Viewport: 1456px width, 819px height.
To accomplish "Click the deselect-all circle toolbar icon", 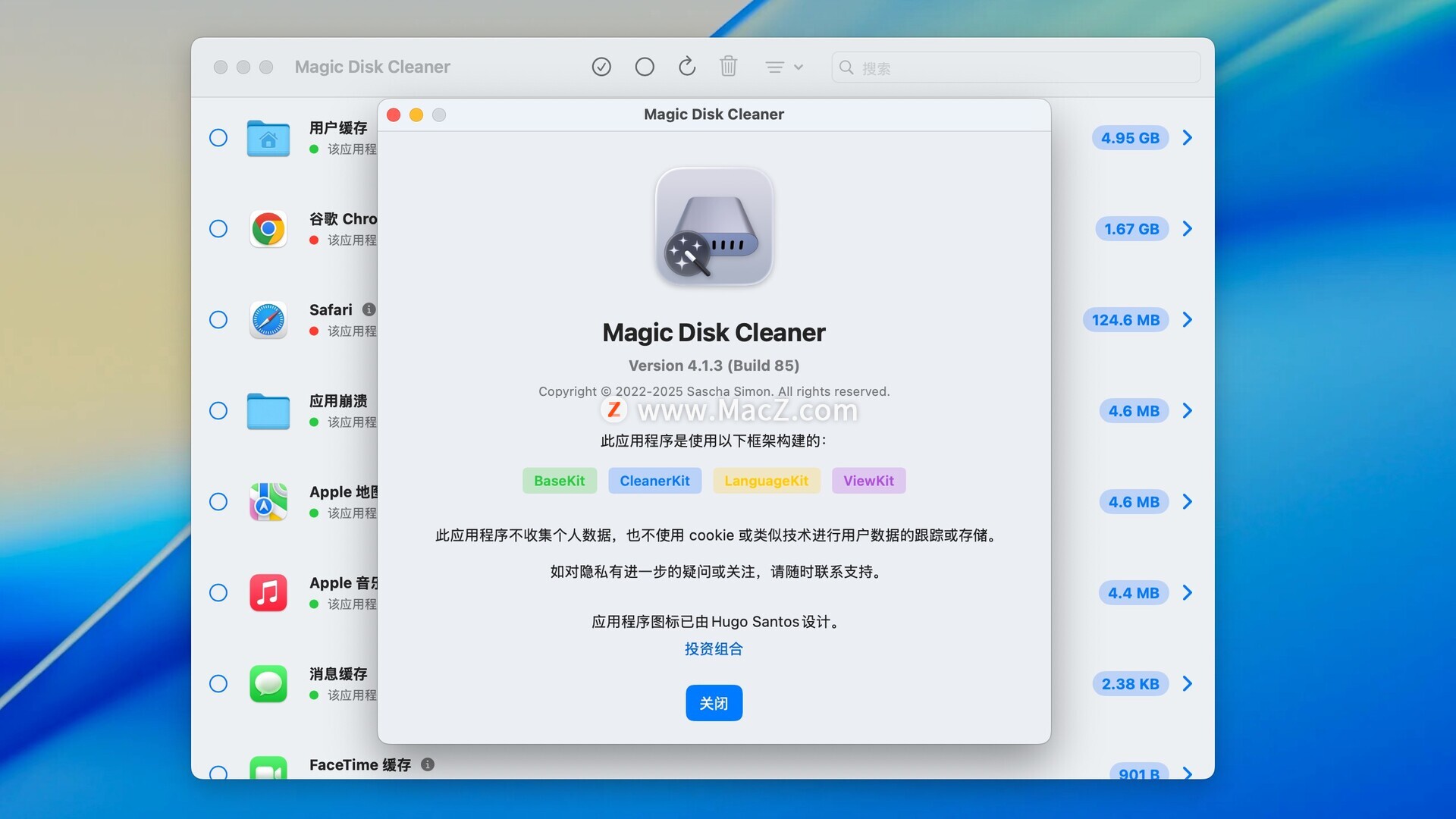I will pos(645,67).
